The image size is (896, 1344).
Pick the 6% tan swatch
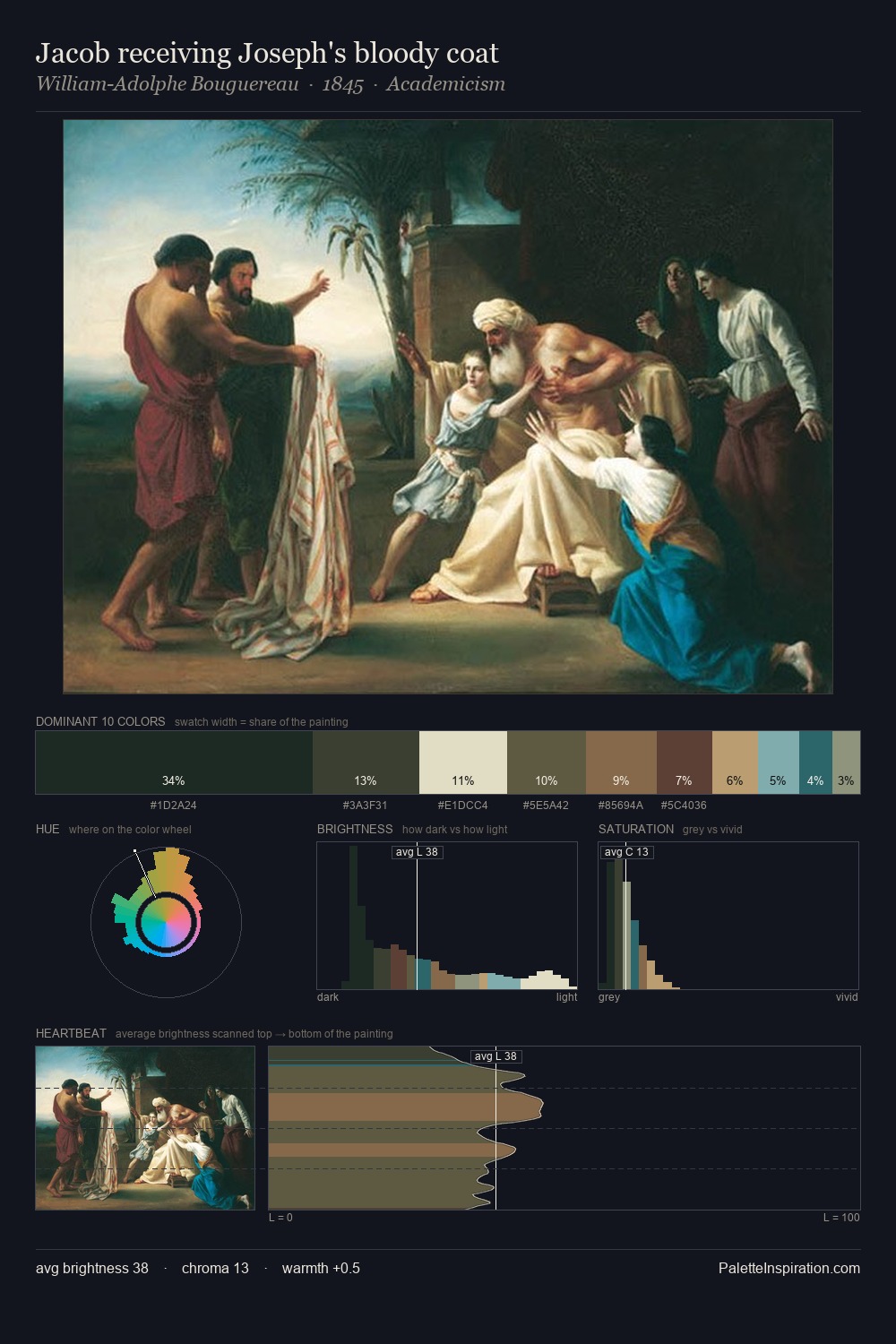click(x=735, y=762)
